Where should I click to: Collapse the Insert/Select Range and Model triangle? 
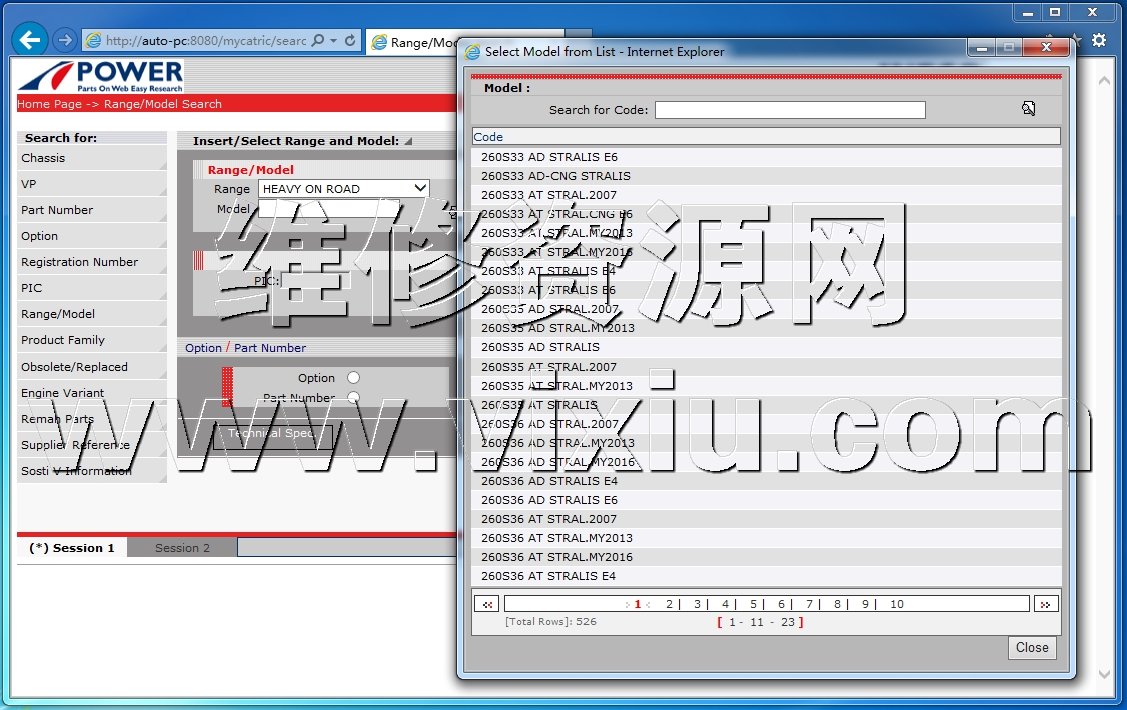coord(408,141)
